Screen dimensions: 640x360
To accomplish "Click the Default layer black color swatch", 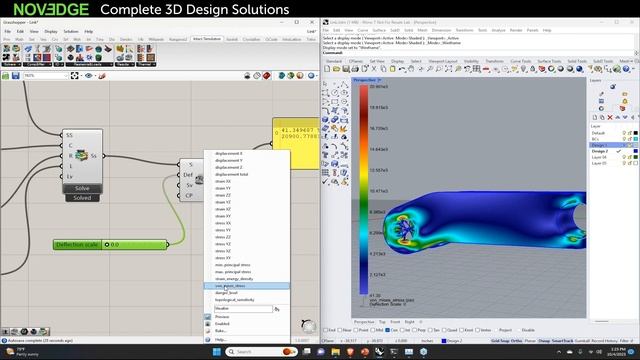I will (x=636, y=133).
